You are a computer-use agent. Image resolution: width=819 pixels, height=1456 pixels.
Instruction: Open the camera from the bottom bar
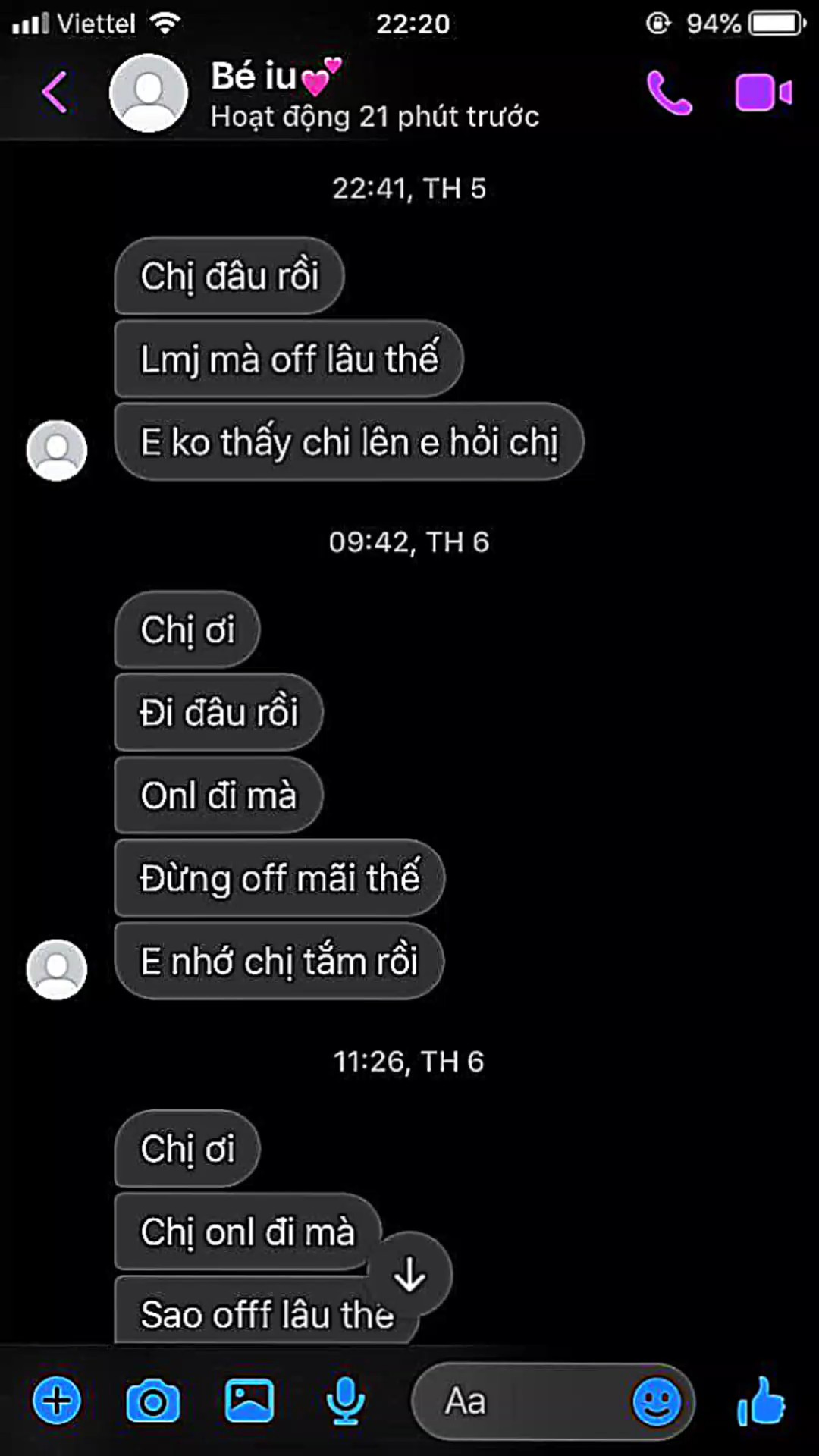click(152, 1402)
